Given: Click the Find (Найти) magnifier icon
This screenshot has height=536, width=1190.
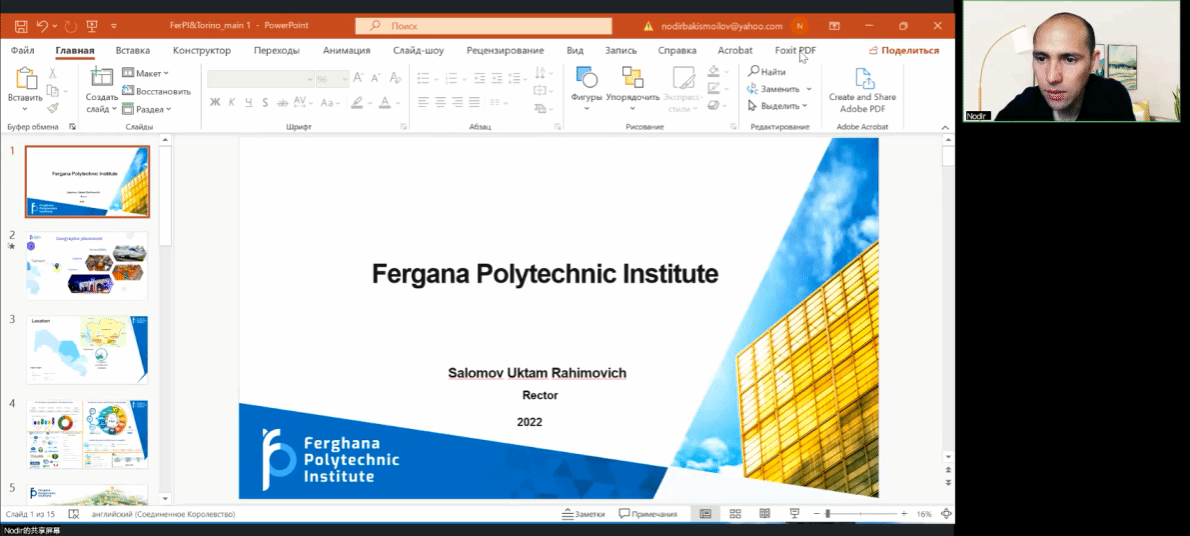Looking at the screenshot, I should pos(755,72).
